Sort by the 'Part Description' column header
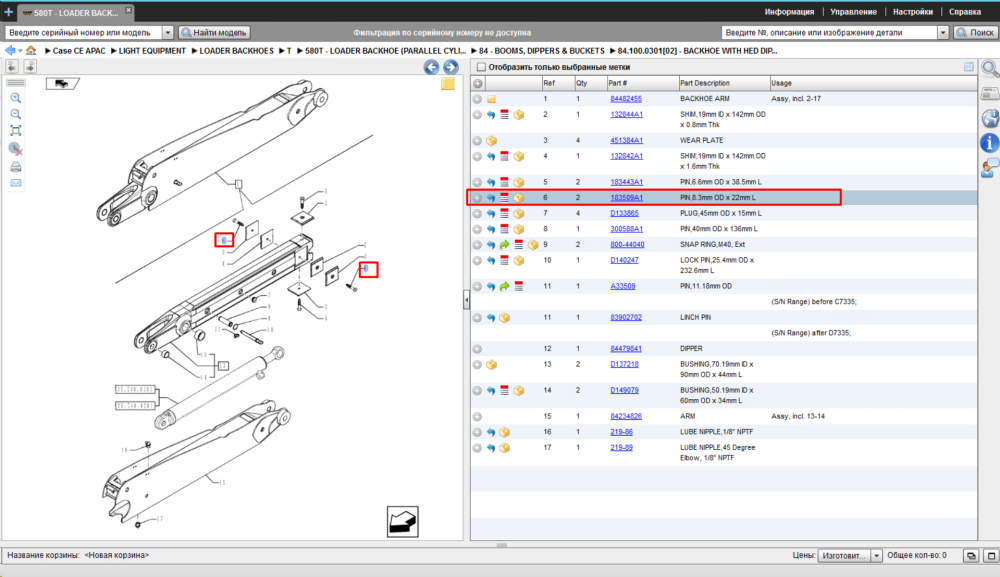This screenshot has width=1000, height=577. [x=724, y=84]
